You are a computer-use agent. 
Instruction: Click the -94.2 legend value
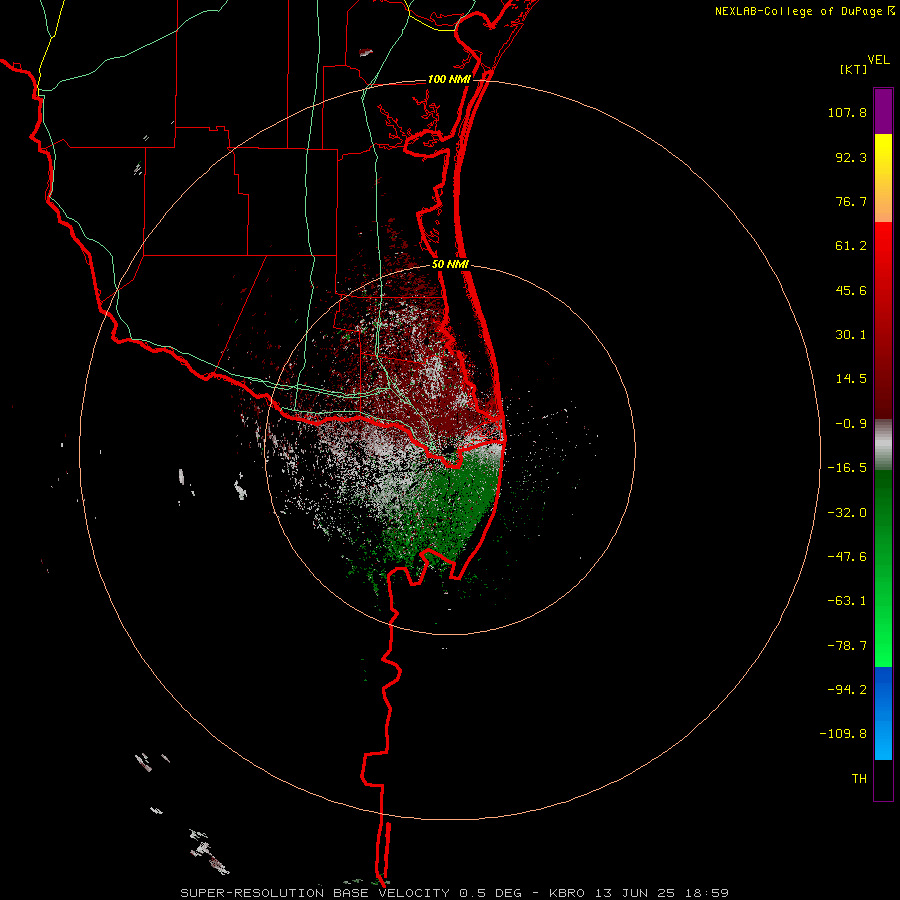(x=847, y=689)
